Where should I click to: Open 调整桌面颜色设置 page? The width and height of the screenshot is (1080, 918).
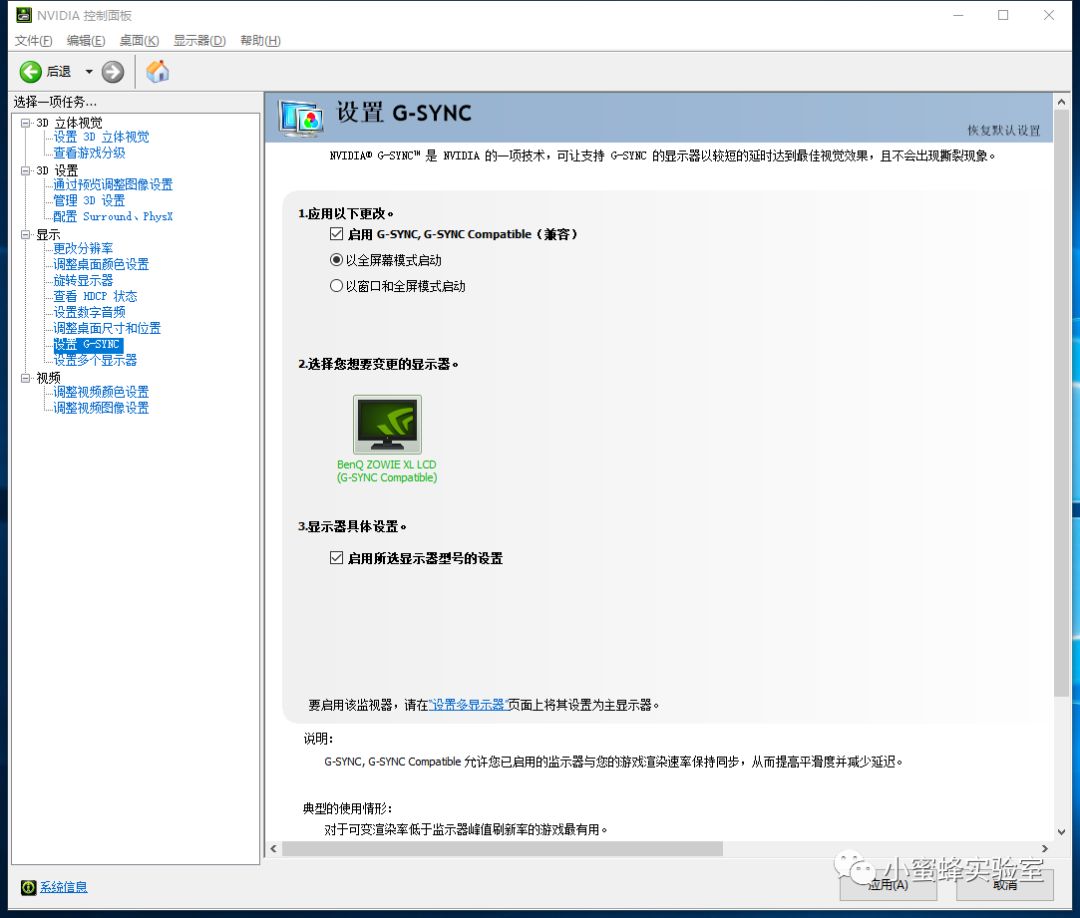(101, 264)
